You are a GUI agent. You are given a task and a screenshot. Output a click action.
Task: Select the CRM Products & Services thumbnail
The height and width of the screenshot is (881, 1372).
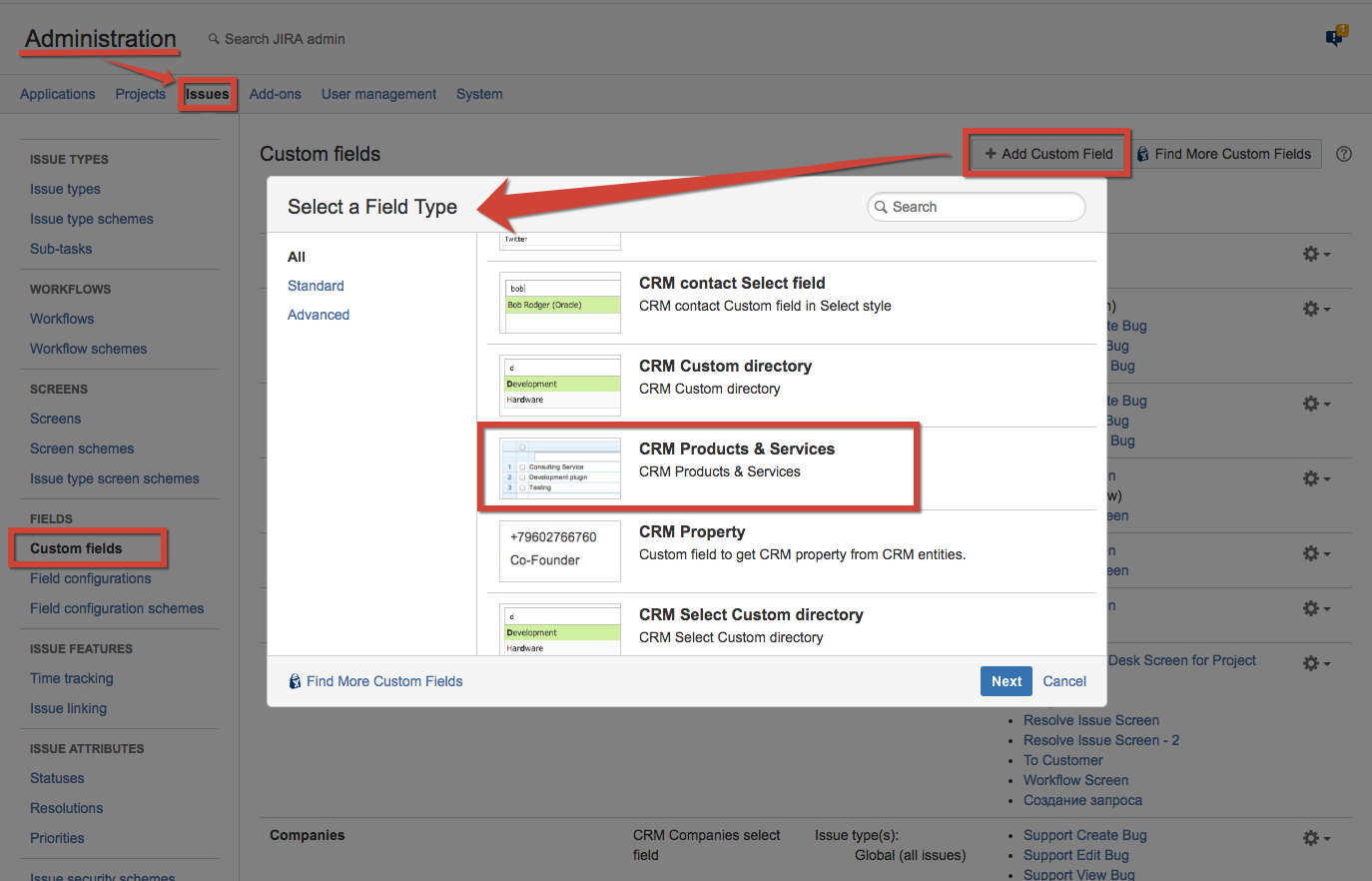(x=560, y=468)
